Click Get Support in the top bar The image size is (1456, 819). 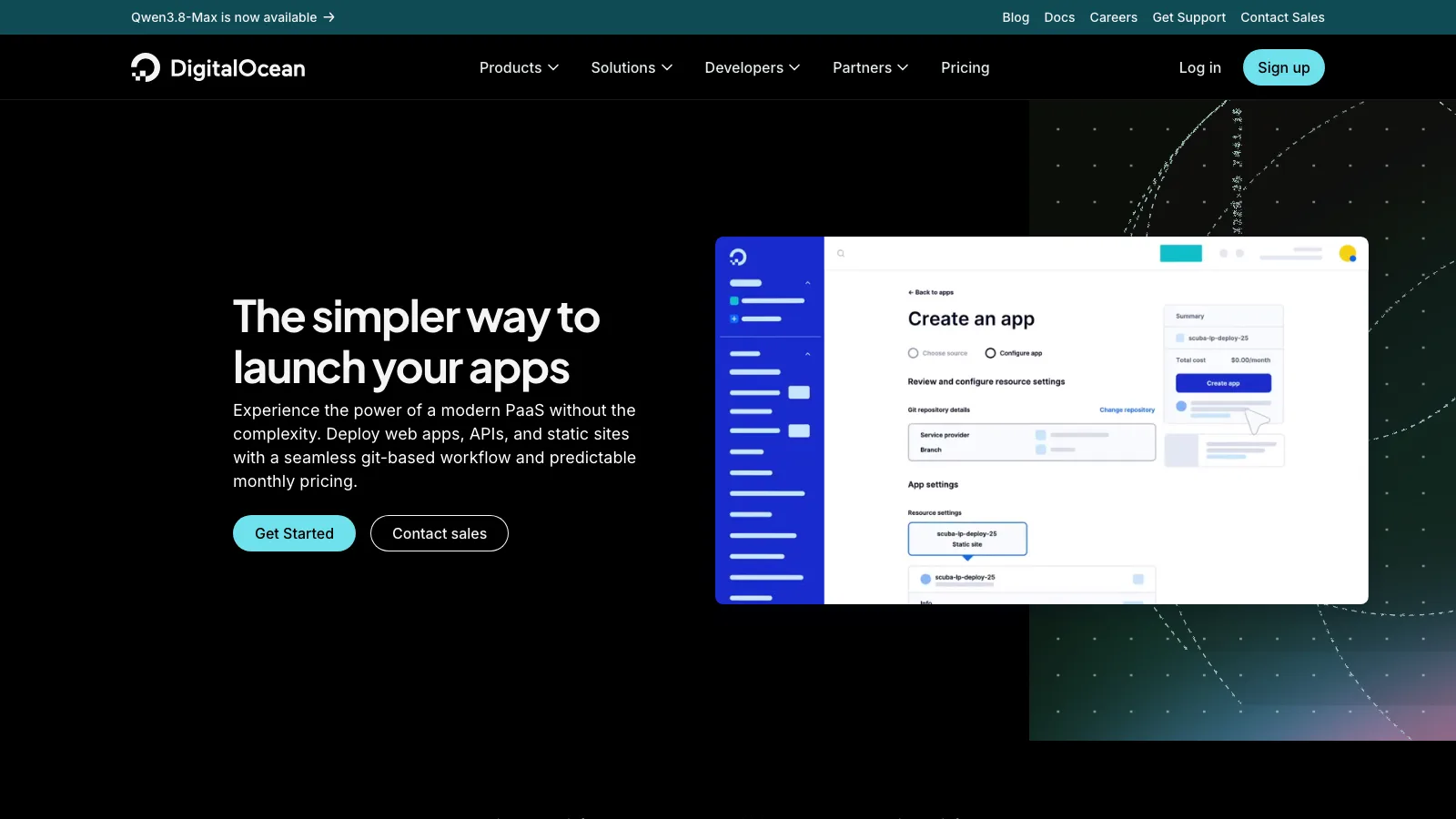coord(1189,17)
